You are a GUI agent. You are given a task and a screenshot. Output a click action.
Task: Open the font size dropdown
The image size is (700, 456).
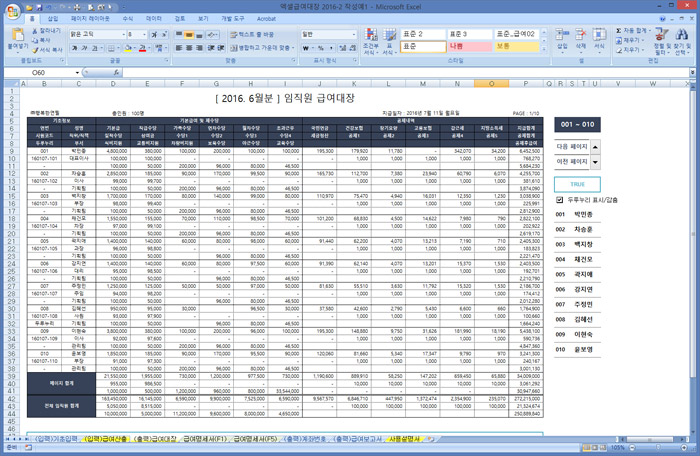144,34
